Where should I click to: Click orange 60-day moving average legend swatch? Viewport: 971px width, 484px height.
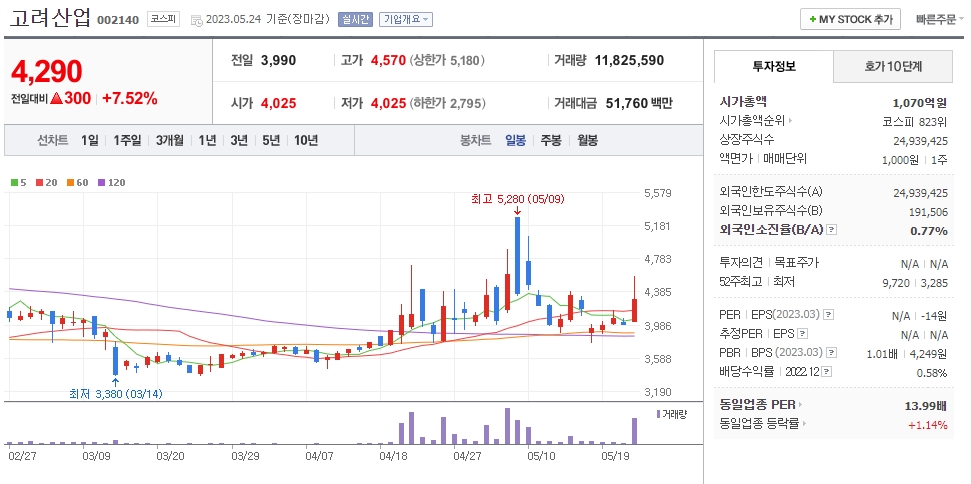70,183
